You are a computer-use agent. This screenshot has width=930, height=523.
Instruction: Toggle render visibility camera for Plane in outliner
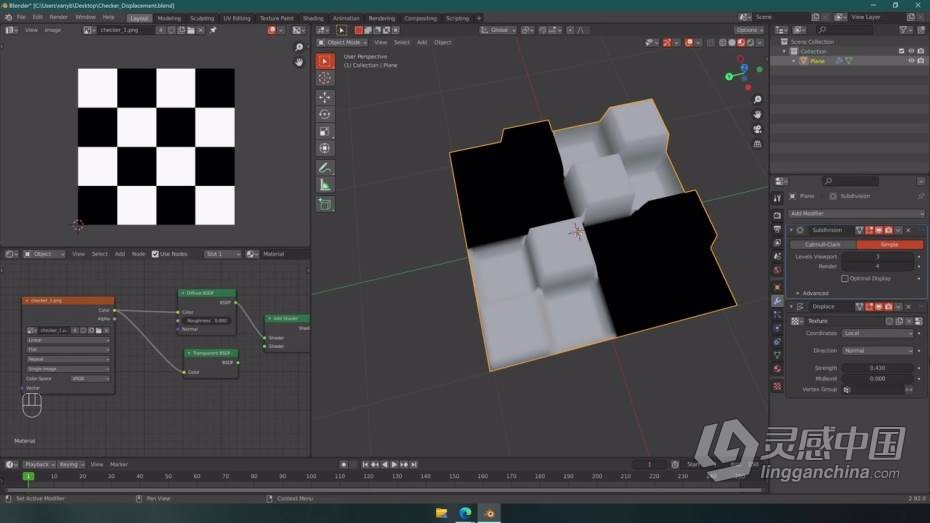click(x=921, y=60)
